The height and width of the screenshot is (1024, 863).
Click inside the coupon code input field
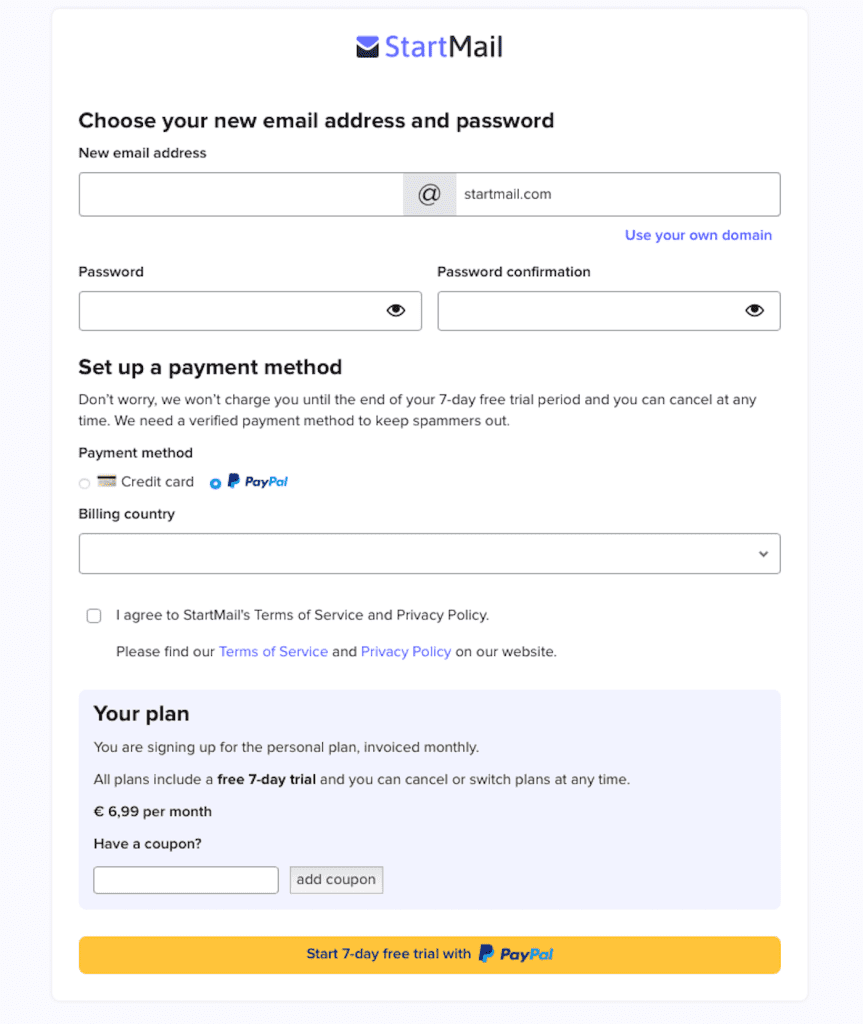click(185, 879)
